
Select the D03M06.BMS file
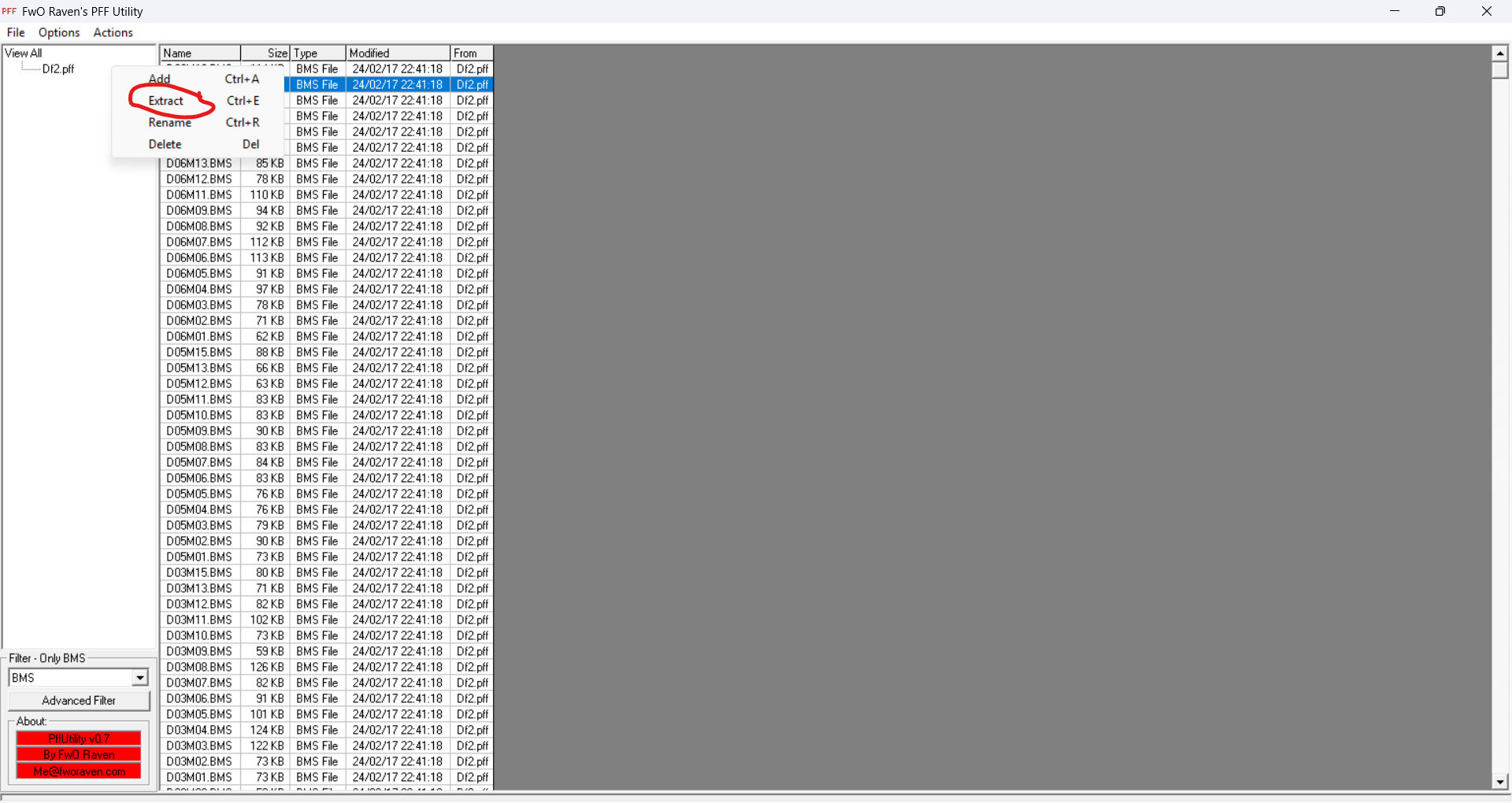pyautogui.click(x=199, y=698)
